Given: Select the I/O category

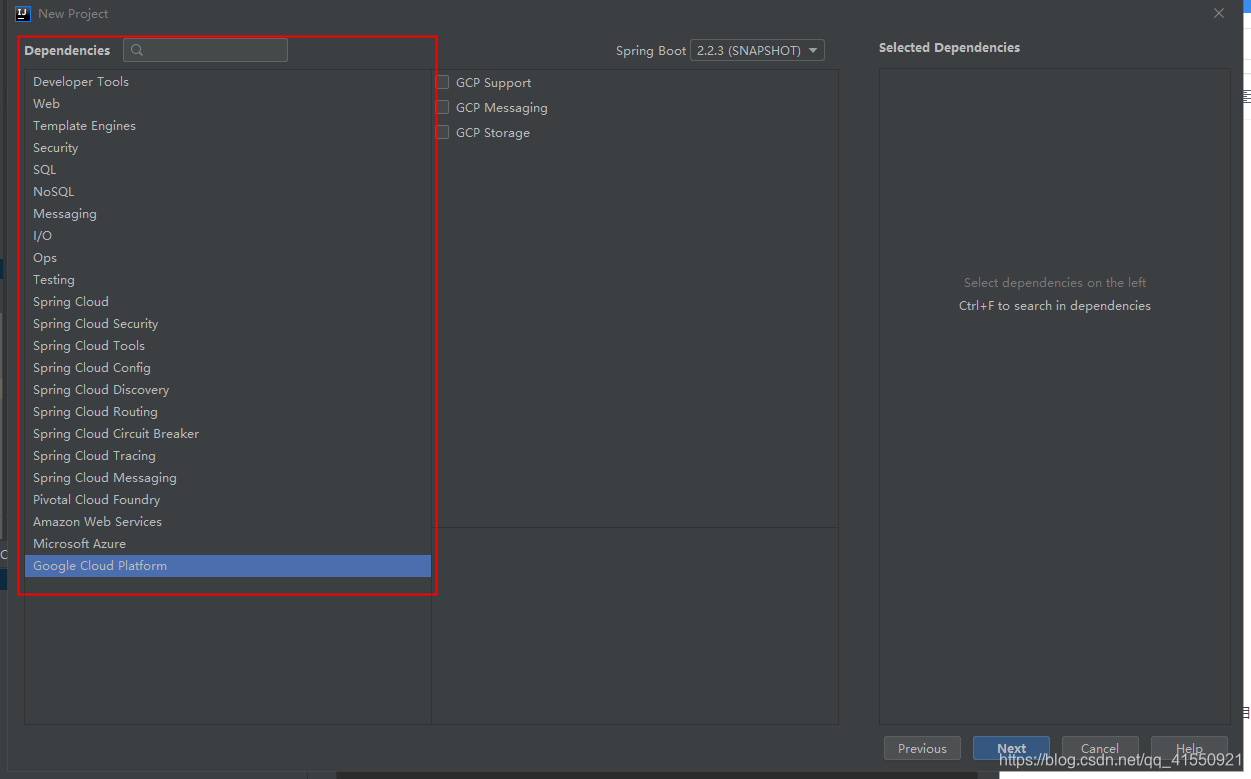Looking at the screenshot, I should [x=228, y=236].
